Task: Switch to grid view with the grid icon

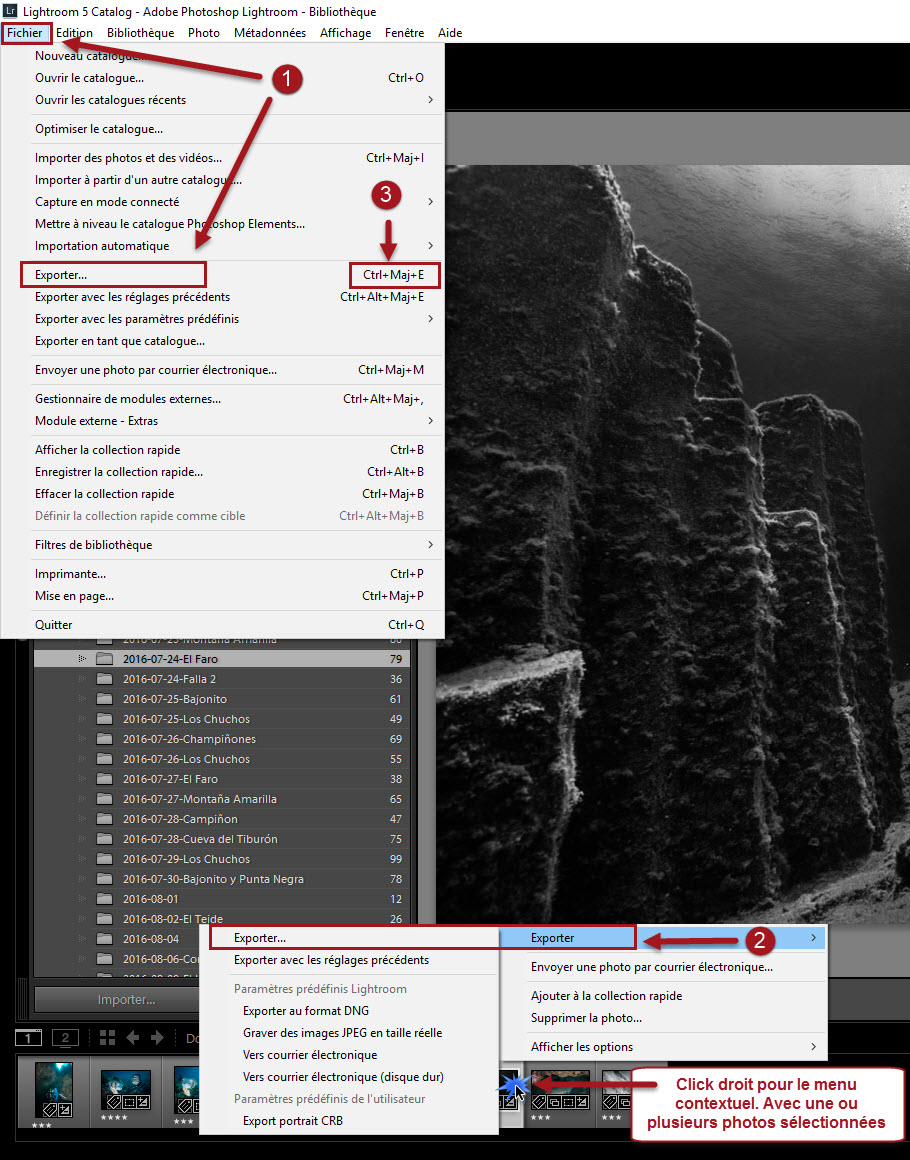Action: (107, 1037)
